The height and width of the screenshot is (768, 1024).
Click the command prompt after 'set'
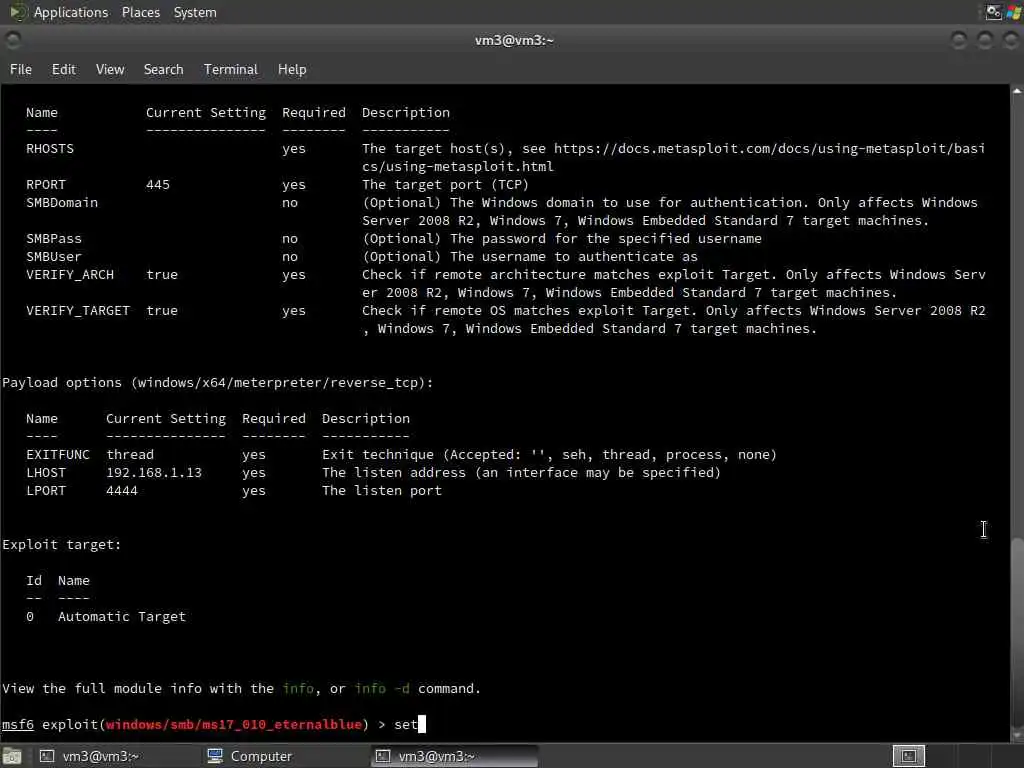click(421, 724)
